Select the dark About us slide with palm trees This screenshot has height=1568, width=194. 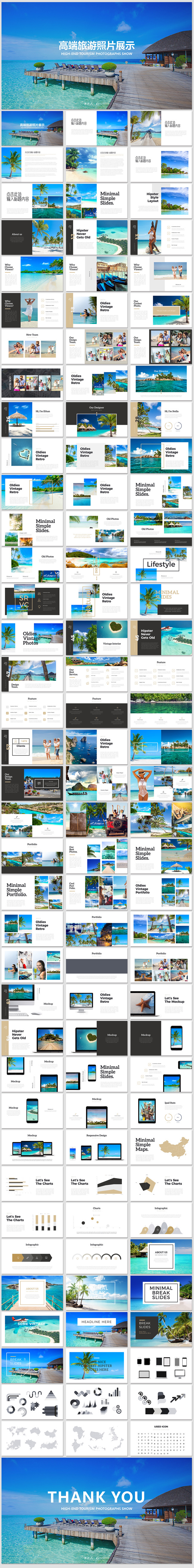pos(32,237)
